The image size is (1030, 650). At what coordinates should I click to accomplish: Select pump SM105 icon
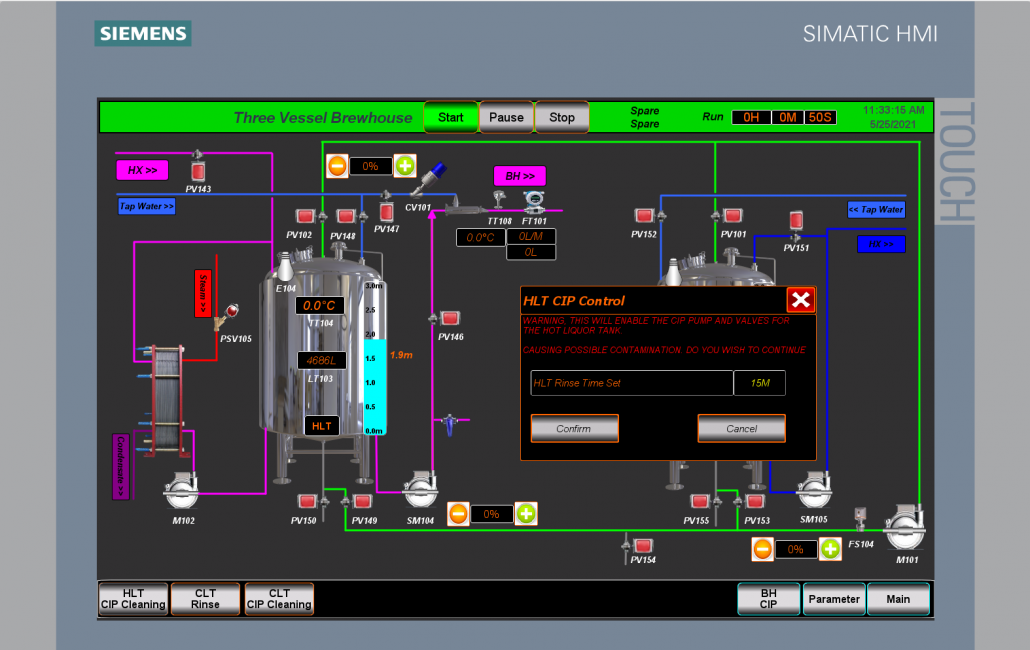(x=815, y=490)
